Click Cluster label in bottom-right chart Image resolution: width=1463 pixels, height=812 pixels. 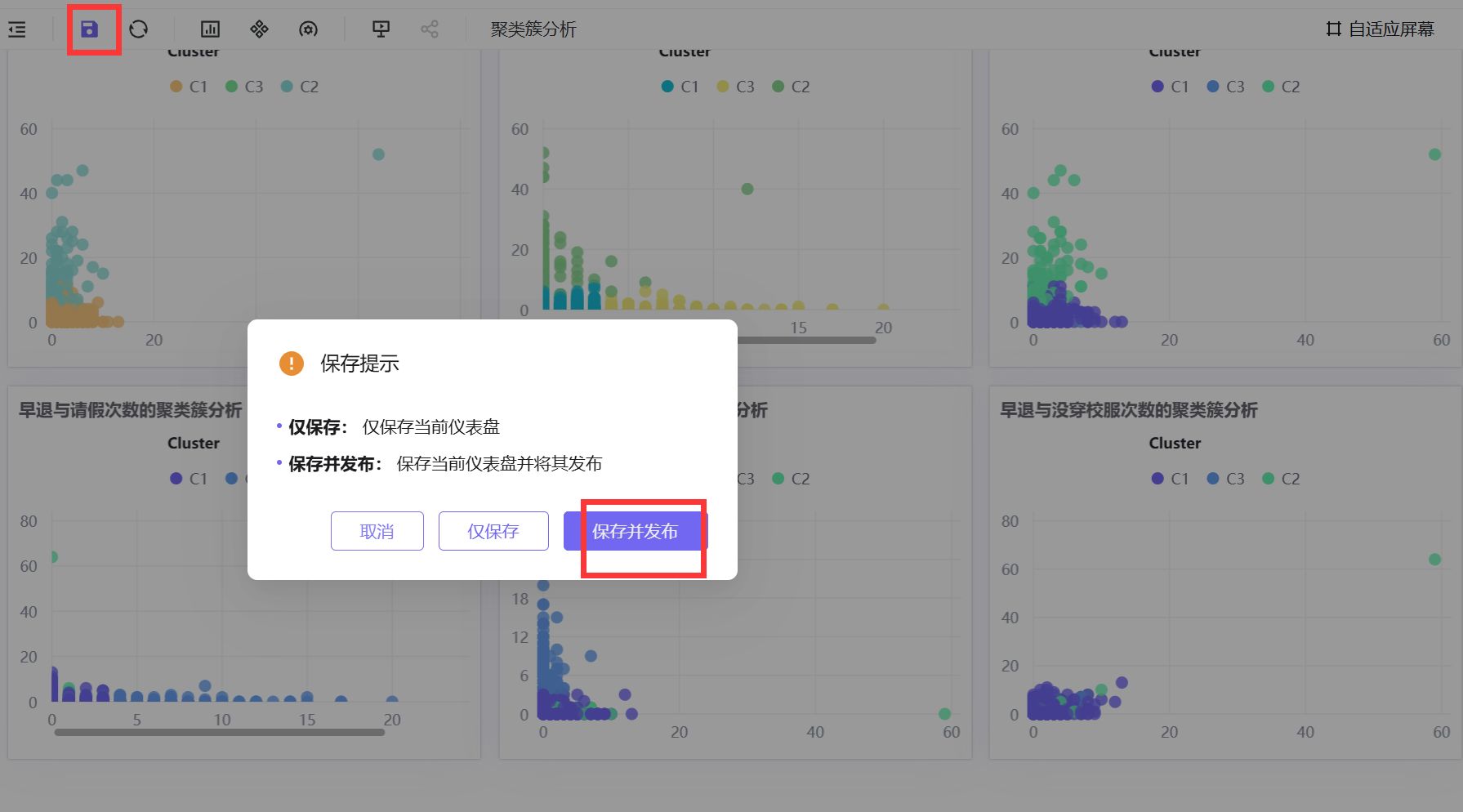1175,443
